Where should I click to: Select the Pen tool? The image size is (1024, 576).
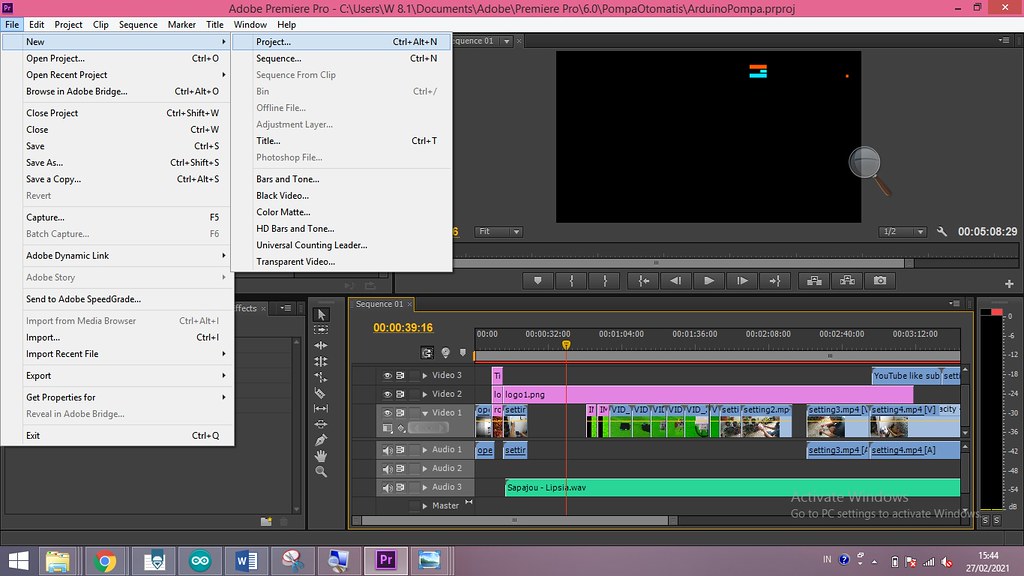[321, 440]
